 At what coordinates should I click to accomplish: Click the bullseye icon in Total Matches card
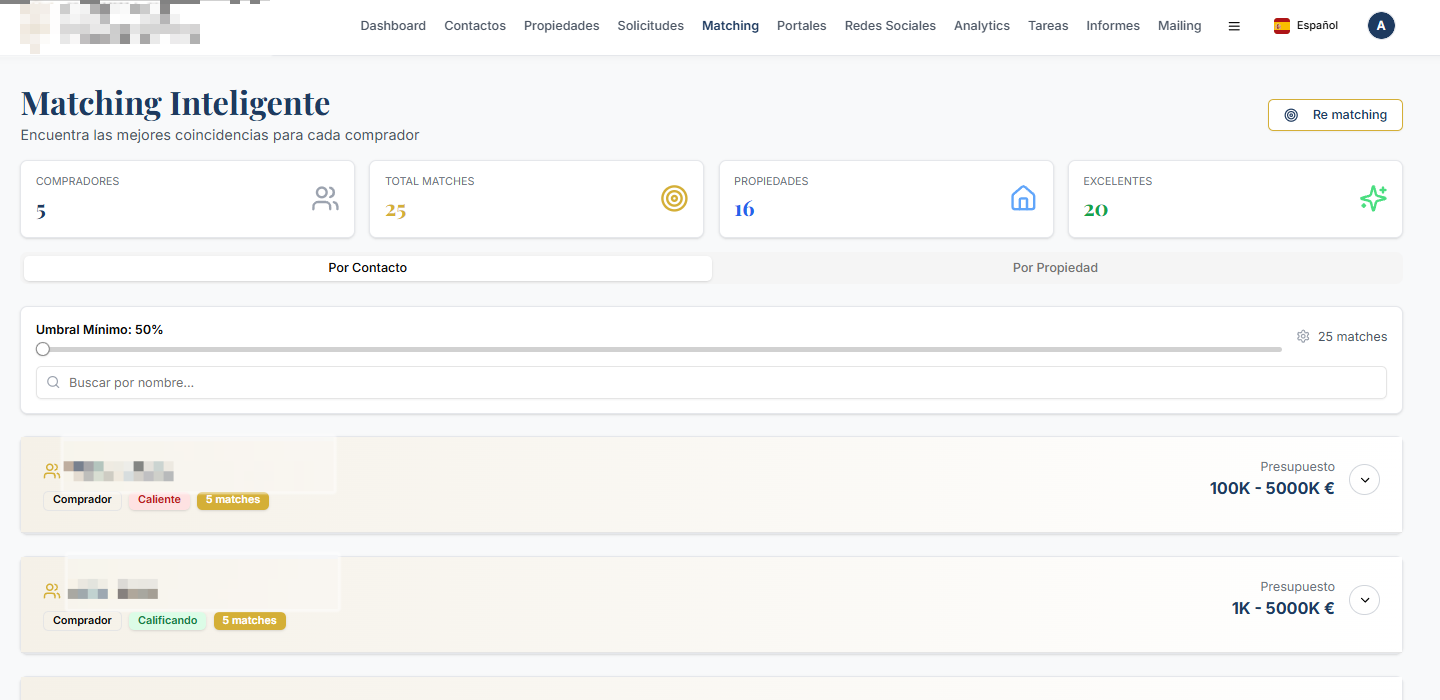click(x=675, y=199)
